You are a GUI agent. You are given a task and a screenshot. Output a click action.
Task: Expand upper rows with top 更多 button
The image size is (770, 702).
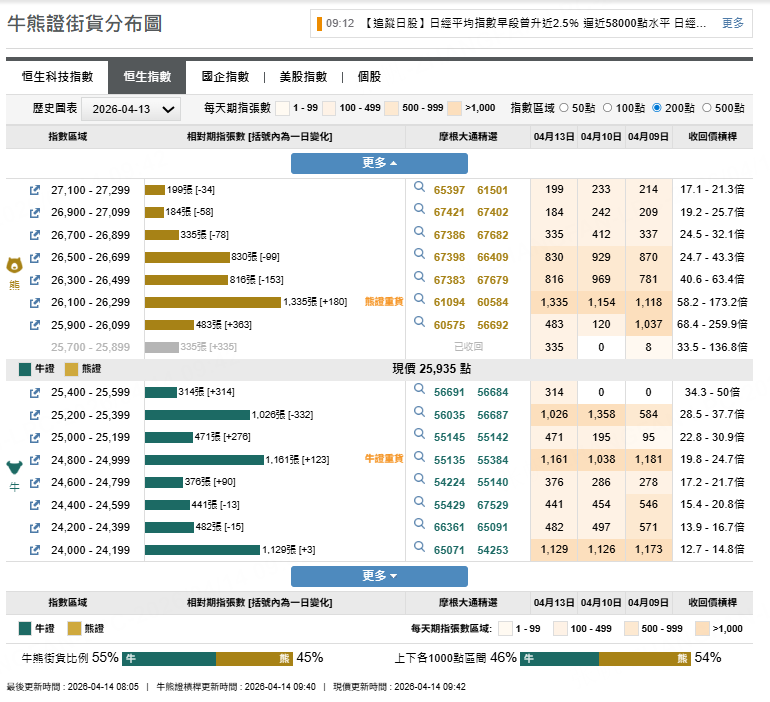click(379, 163)
